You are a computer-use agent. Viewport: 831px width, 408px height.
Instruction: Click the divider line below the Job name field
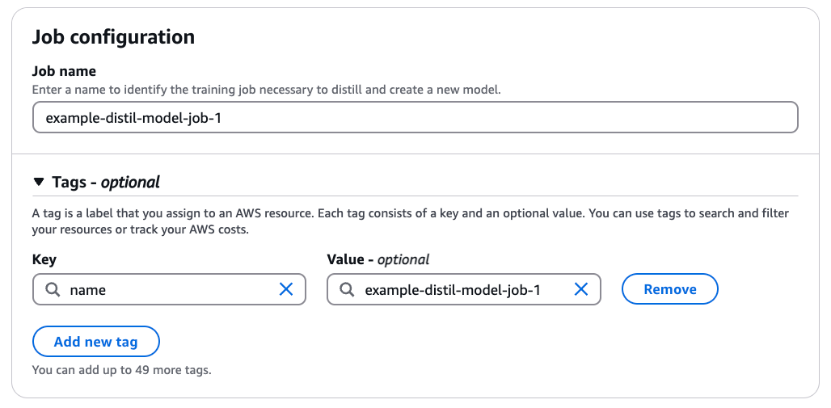[415, 154]
